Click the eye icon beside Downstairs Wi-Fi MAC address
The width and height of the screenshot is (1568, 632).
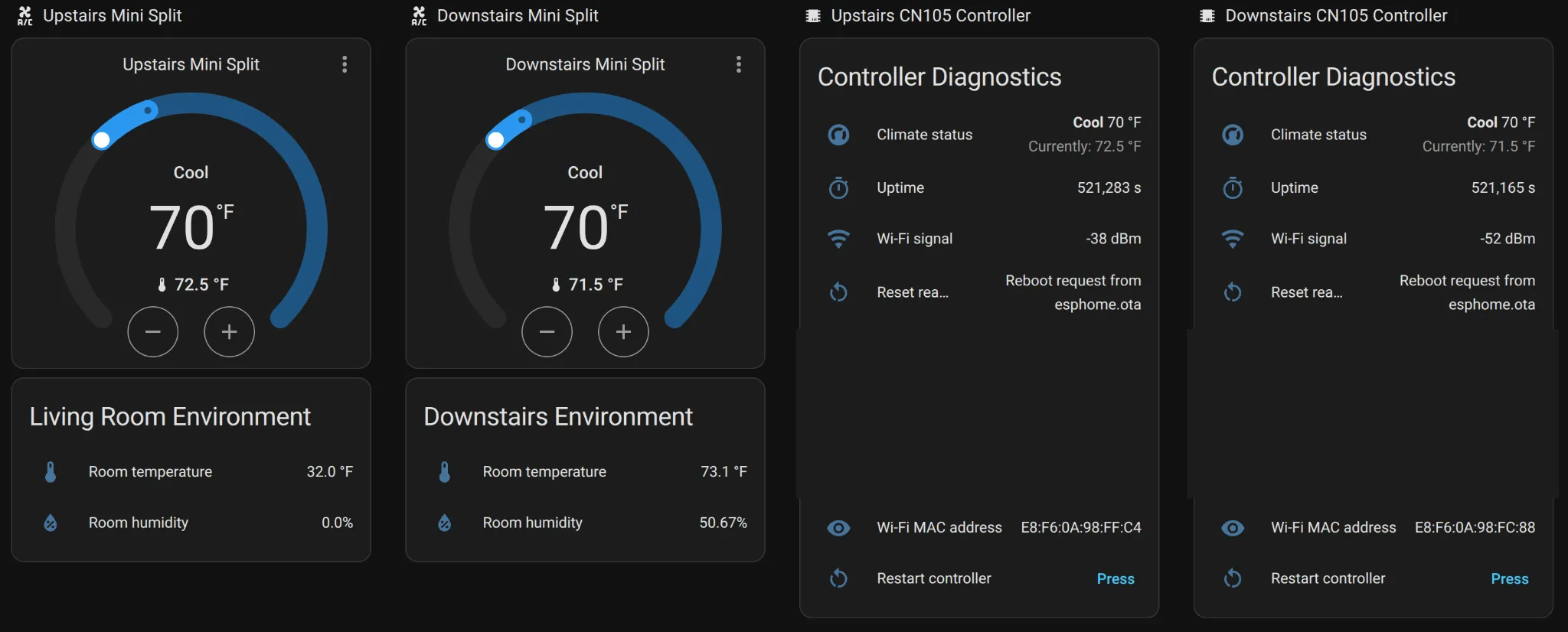pos(1233,528)
